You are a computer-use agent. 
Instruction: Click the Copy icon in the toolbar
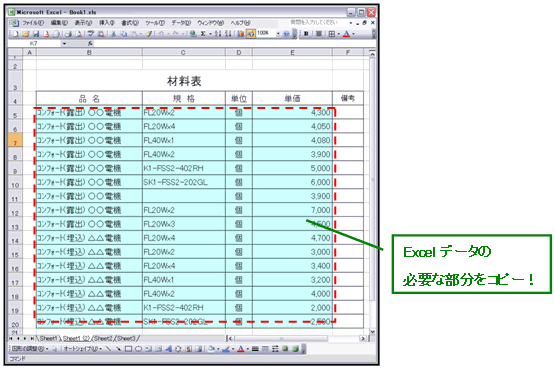[124, 34]
